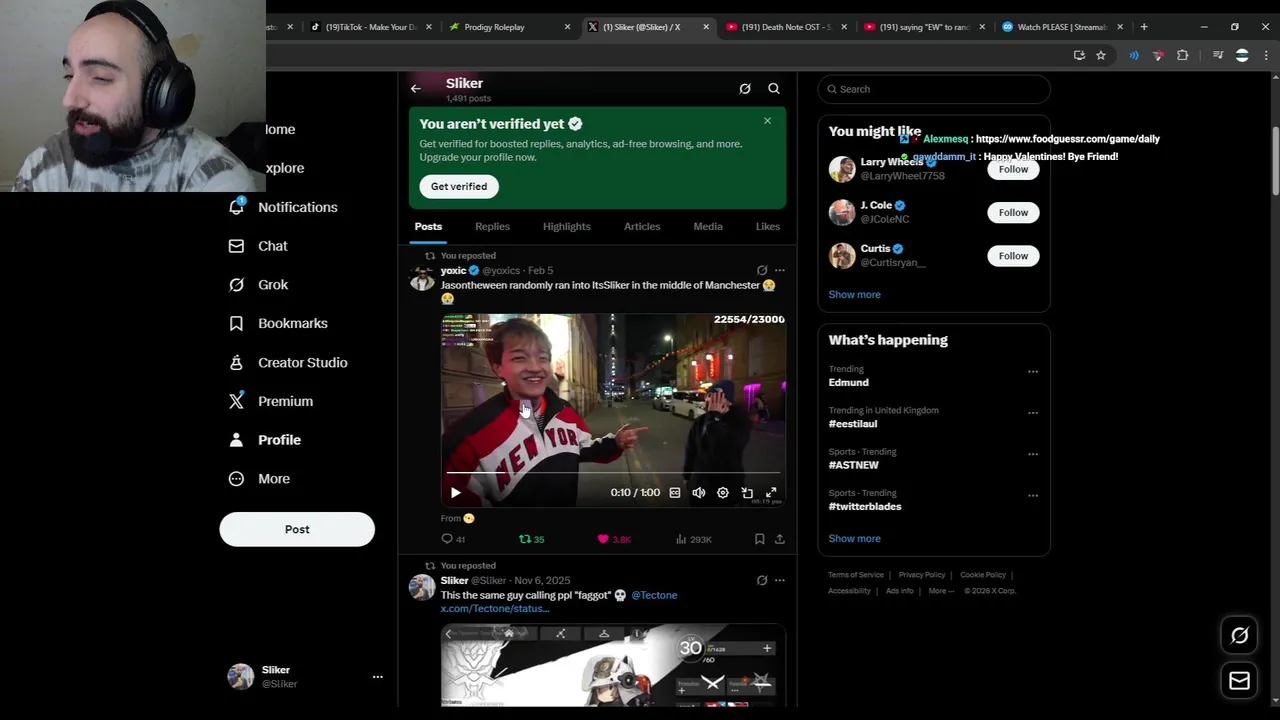Click the X search input field

click(x=934, y=89)
